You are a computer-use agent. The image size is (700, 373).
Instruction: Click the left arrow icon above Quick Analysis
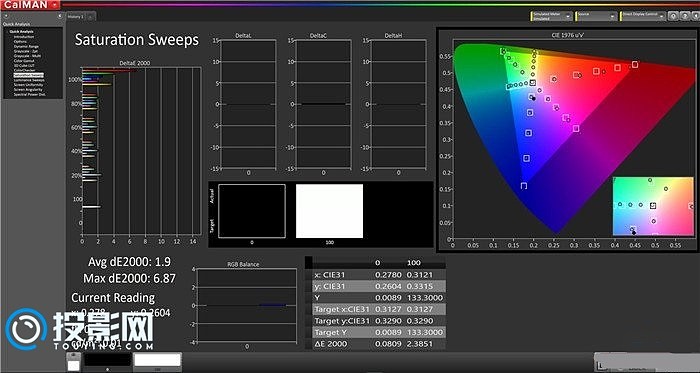tap(5, 16)
